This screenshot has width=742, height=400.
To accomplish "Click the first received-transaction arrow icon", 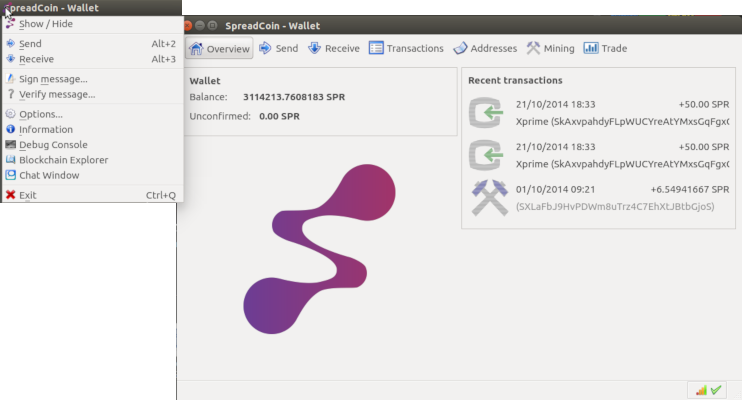I will [x=486, y=113].
